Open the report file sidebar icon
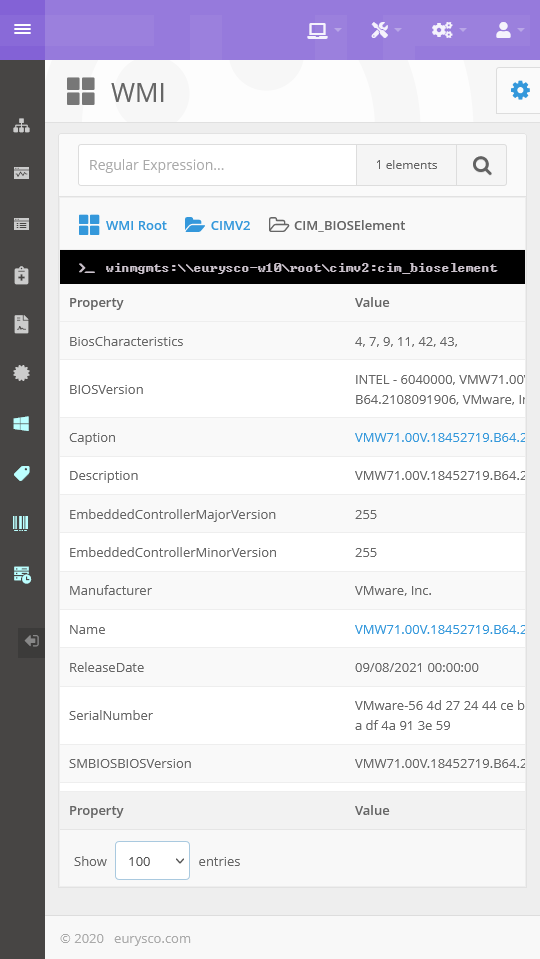The height and width of the screenshot is (959, 540). click(x=22, y=324)
